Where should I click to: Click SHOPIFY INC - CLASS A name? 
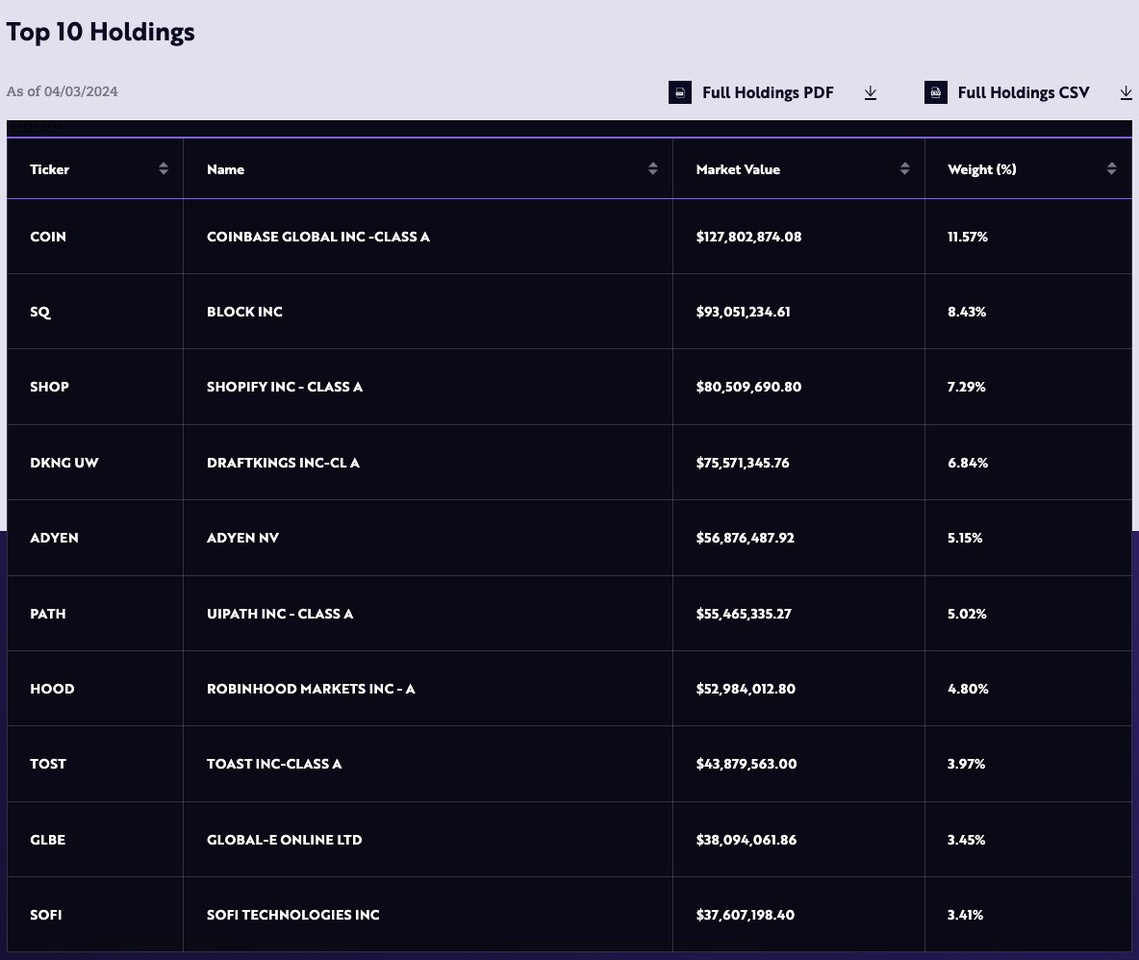click(x=285, y=387)
